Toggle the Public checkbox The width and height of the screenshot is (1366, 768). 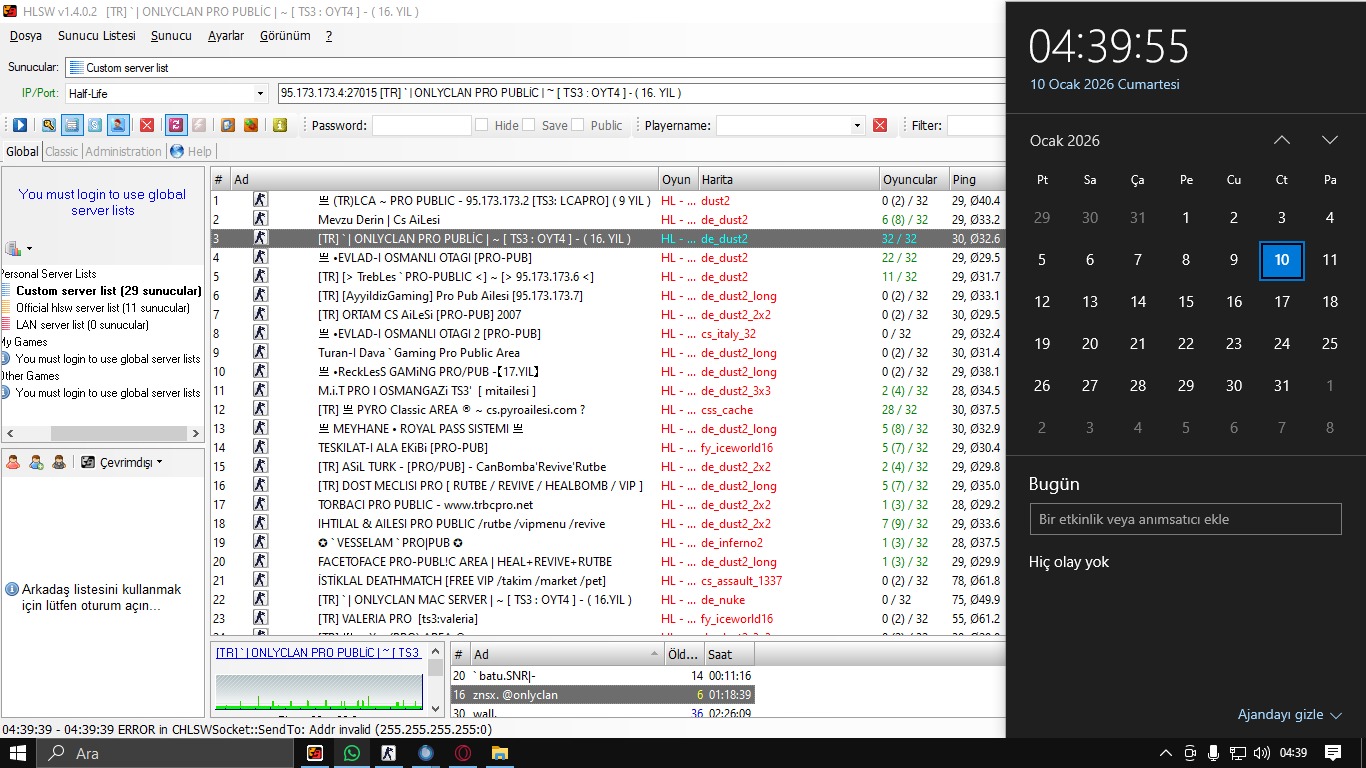click(578, 125)
